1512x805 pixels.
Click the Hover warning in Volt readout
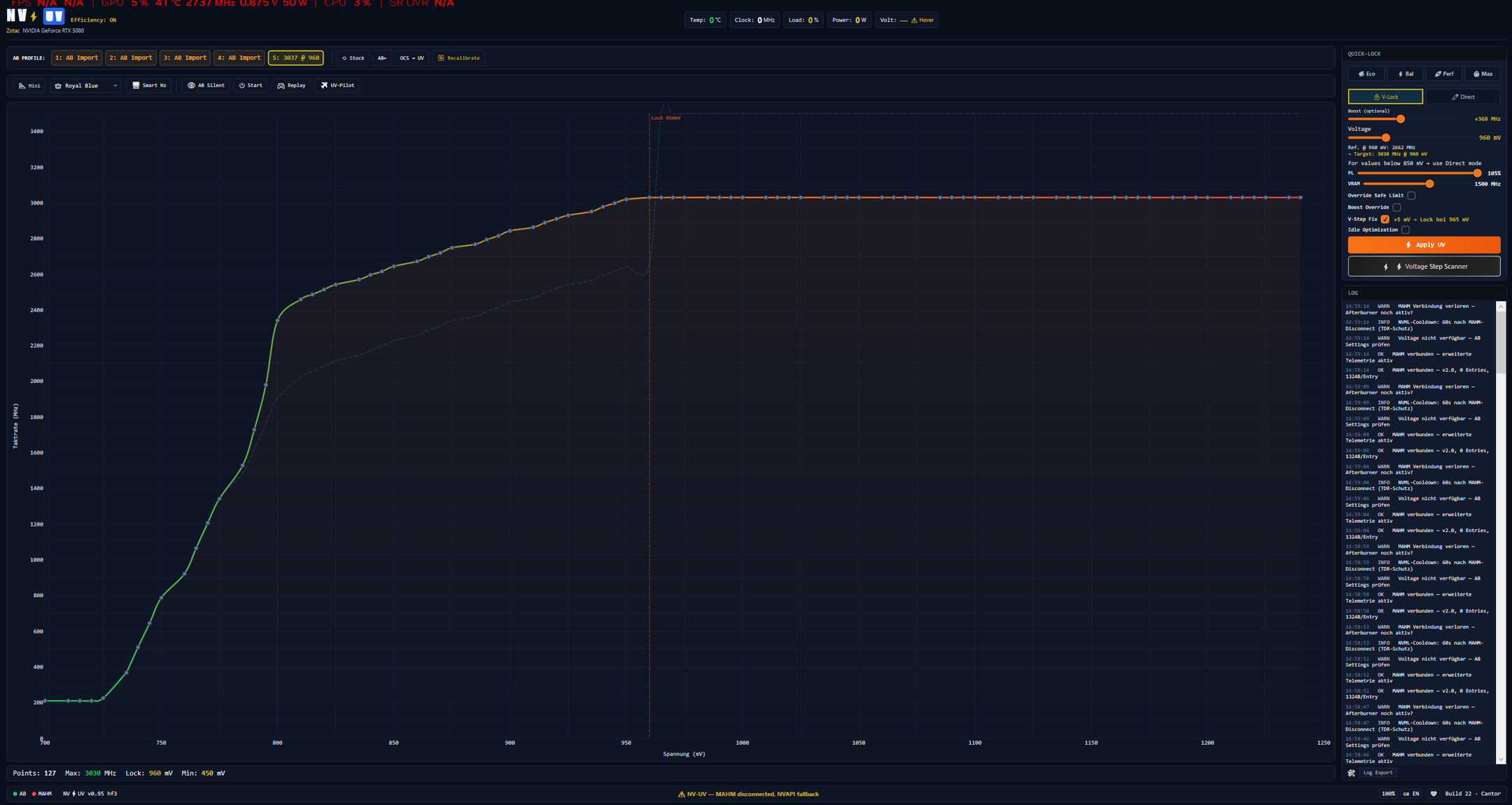point(923,20)
